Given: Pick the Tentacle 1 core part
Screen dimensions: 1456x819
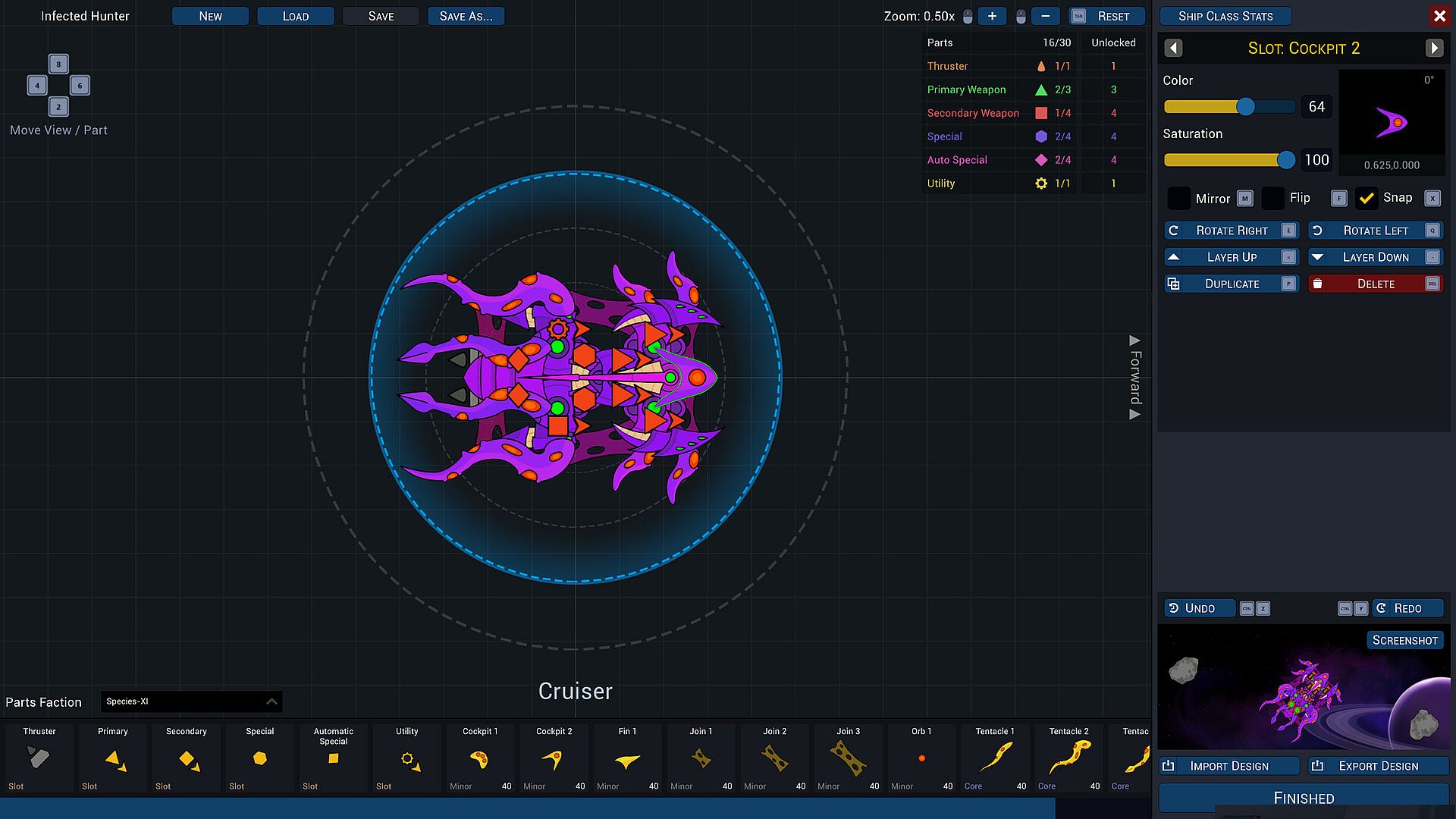Looking at the screenshot, I should [995, 758].
